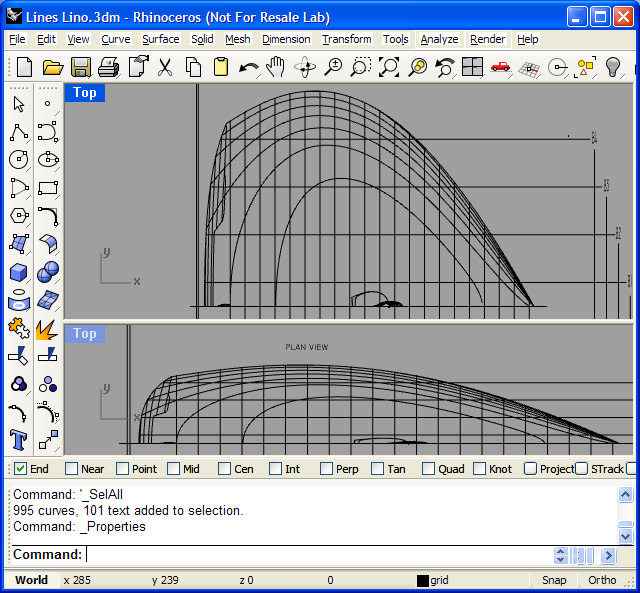
Task: Click the New file icon
Action: coord(24,67)
